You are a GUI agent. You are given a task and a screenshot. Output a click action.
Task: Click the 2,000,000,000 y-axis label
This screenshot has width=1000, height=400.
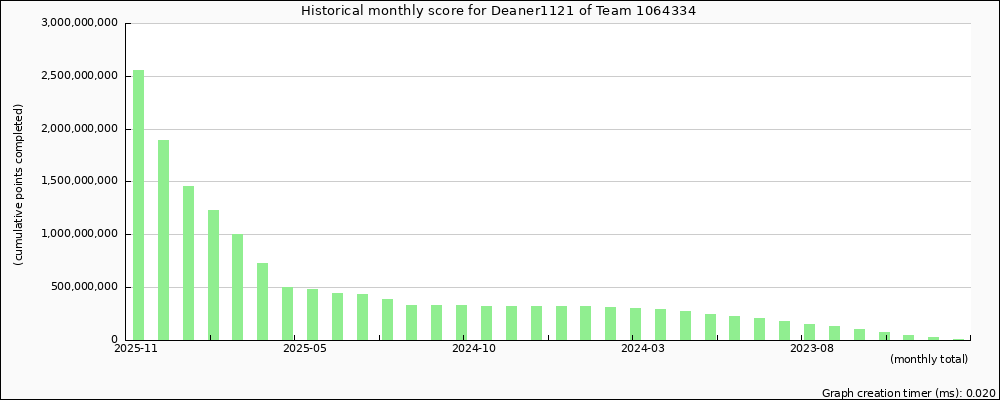click(80, 129)
